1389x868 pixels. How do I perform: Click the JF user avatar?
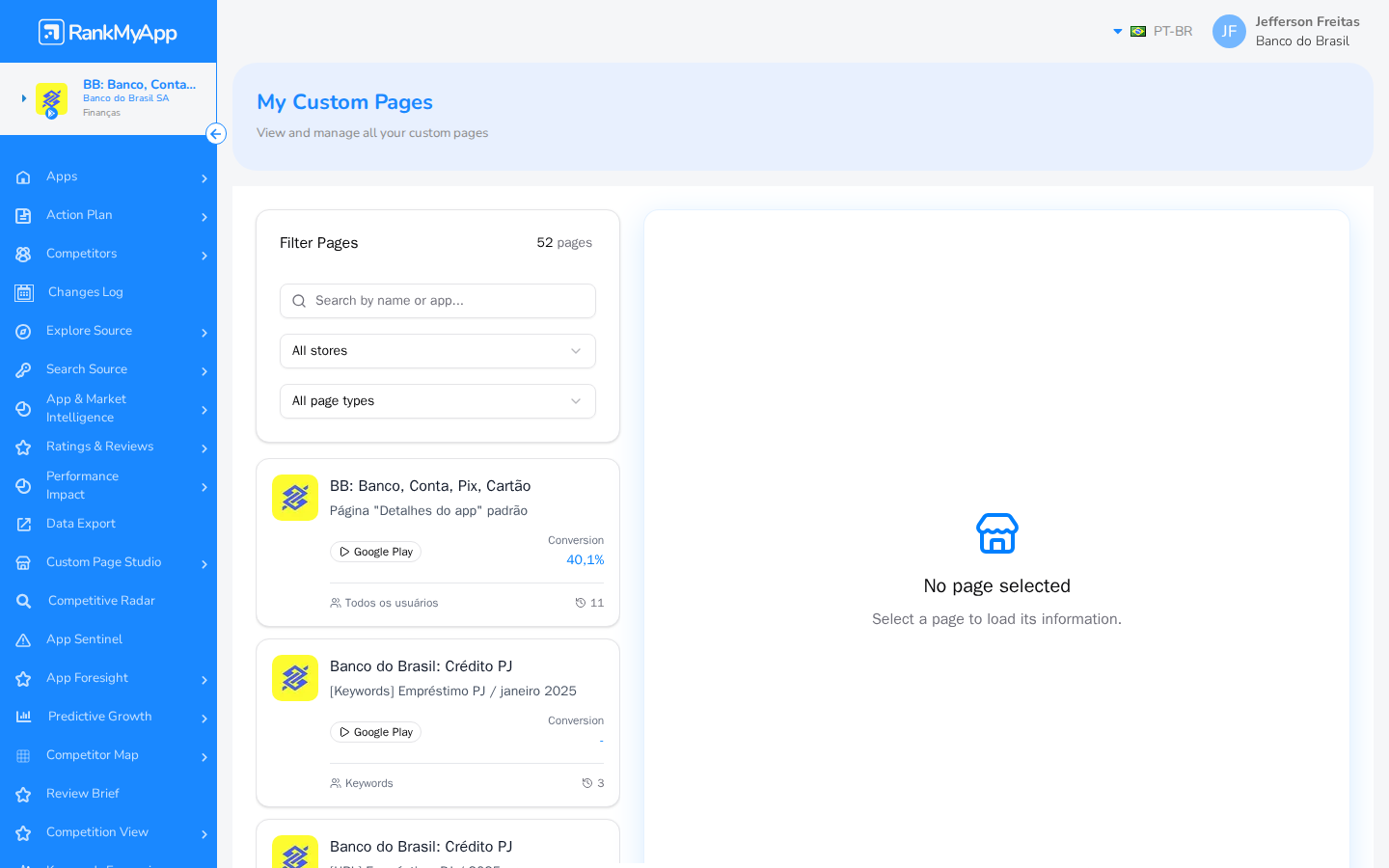tap(1229, 32)
